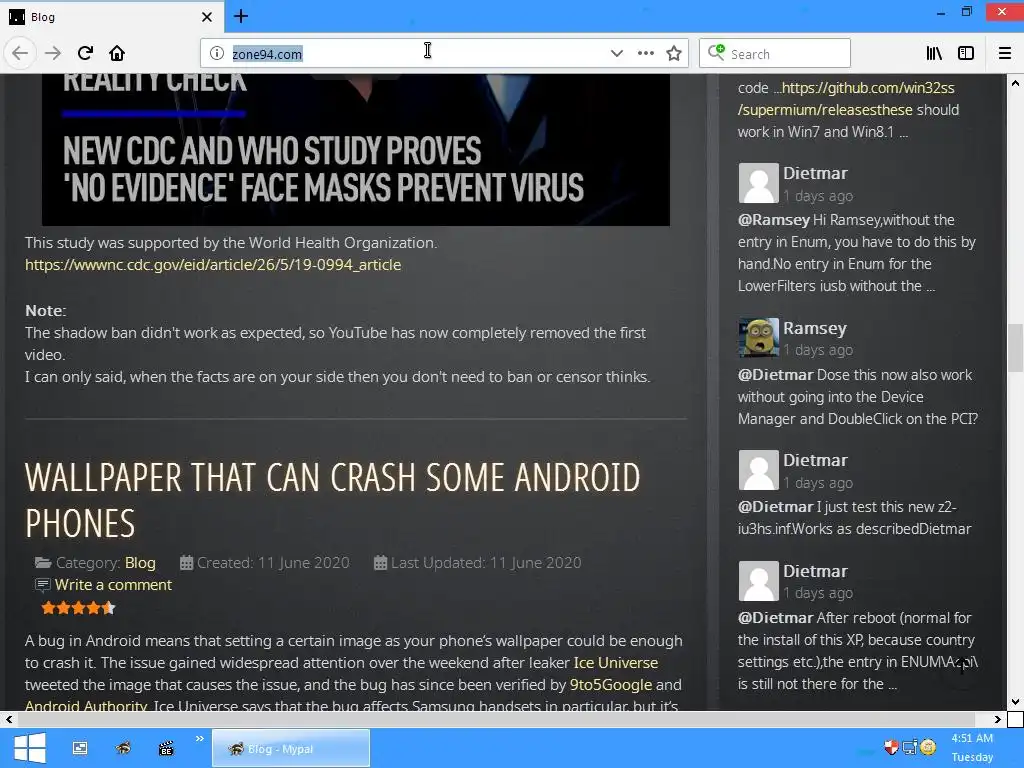Click the search engine magnifier icon
Viewport: 1024px width, 768px height.
(716, 52)
